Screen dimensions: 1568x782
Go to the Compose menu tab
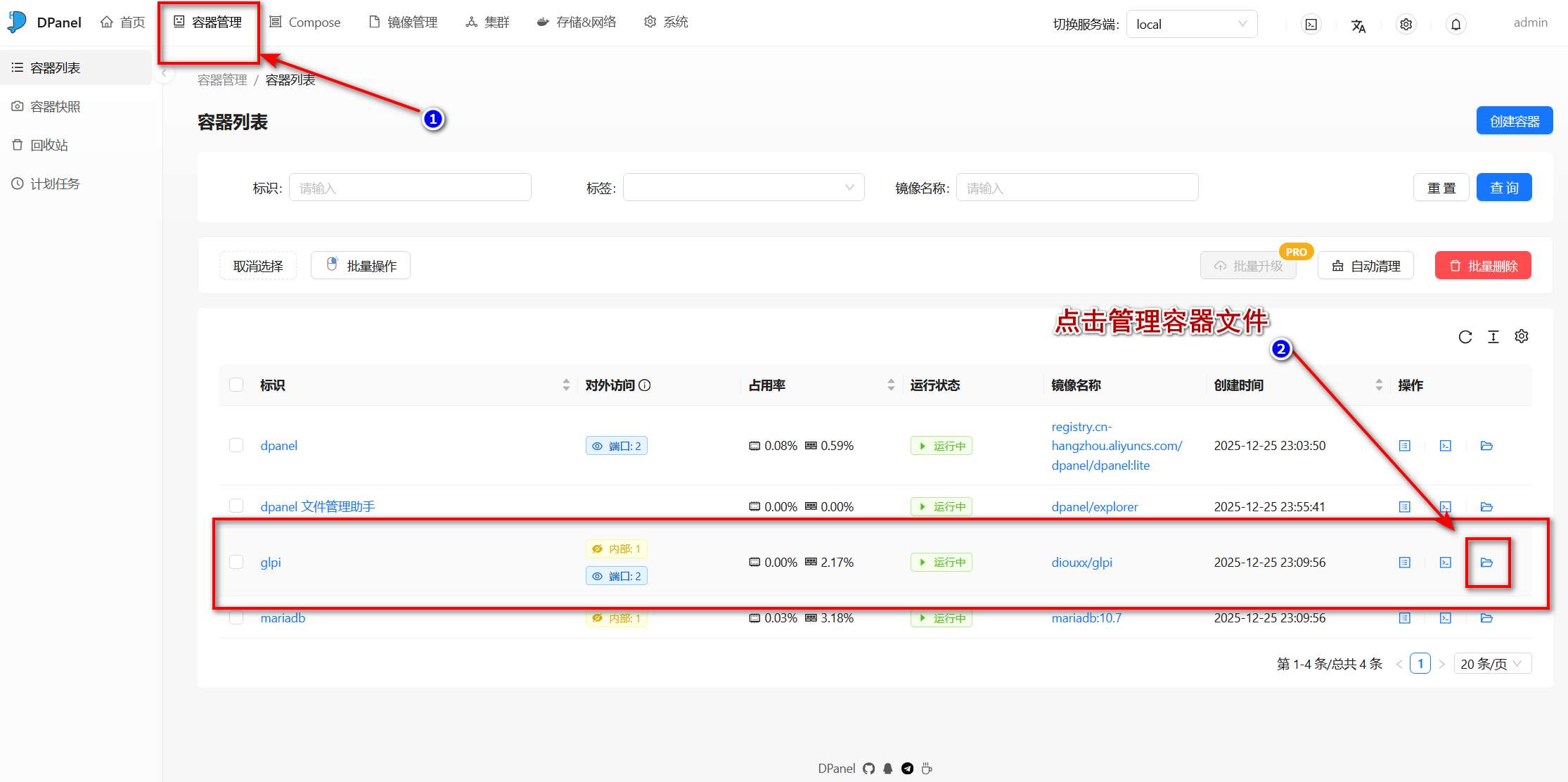coord(305,23)
